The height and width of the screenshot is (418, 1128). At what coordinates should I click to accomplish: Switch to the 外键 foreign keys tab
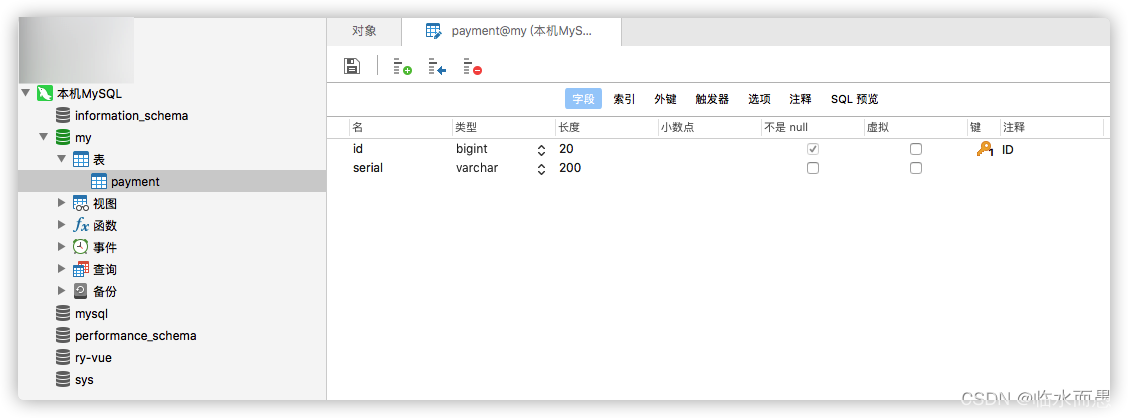(x=665, y=99)
